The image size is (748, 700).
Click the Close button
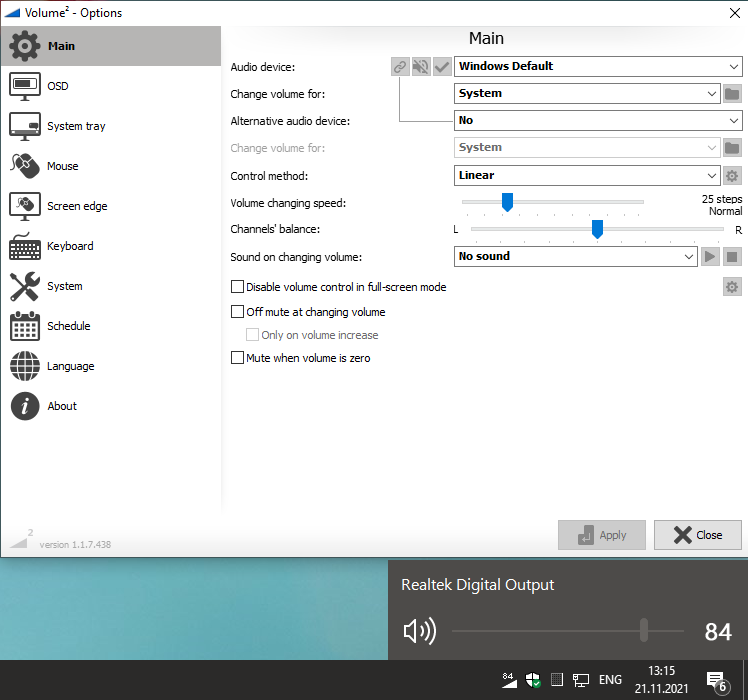[698, 535]
